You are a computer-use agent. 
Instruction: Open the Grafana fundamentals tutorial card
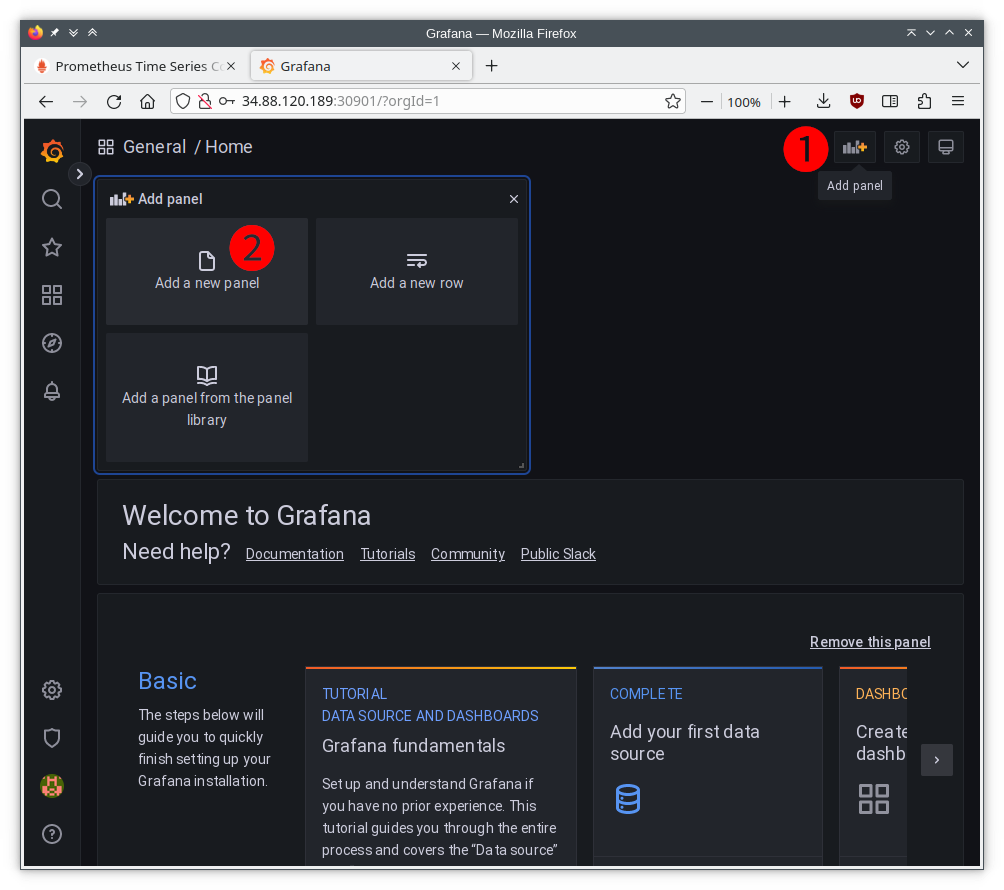(441, 766)
